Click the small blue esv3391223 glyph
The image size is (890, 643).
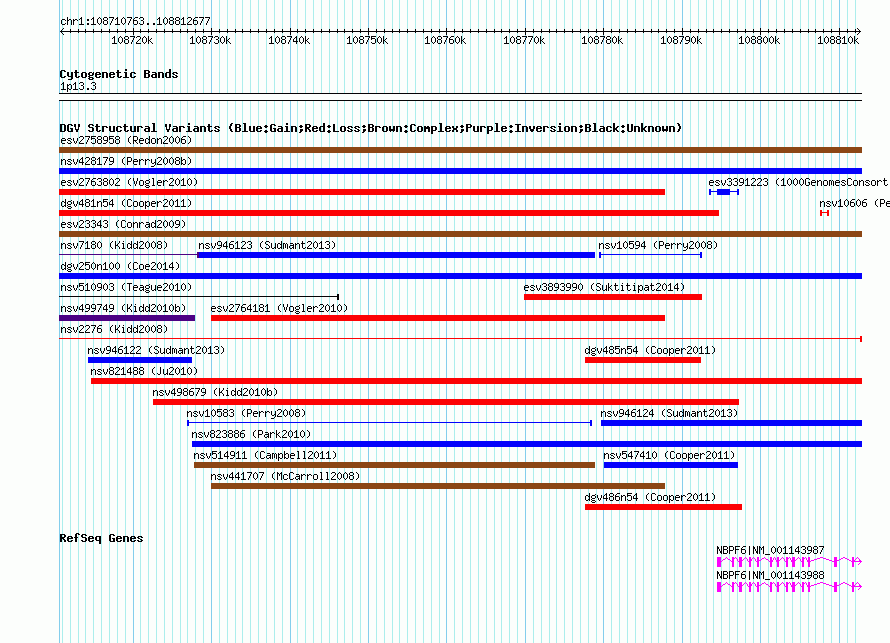724,192
